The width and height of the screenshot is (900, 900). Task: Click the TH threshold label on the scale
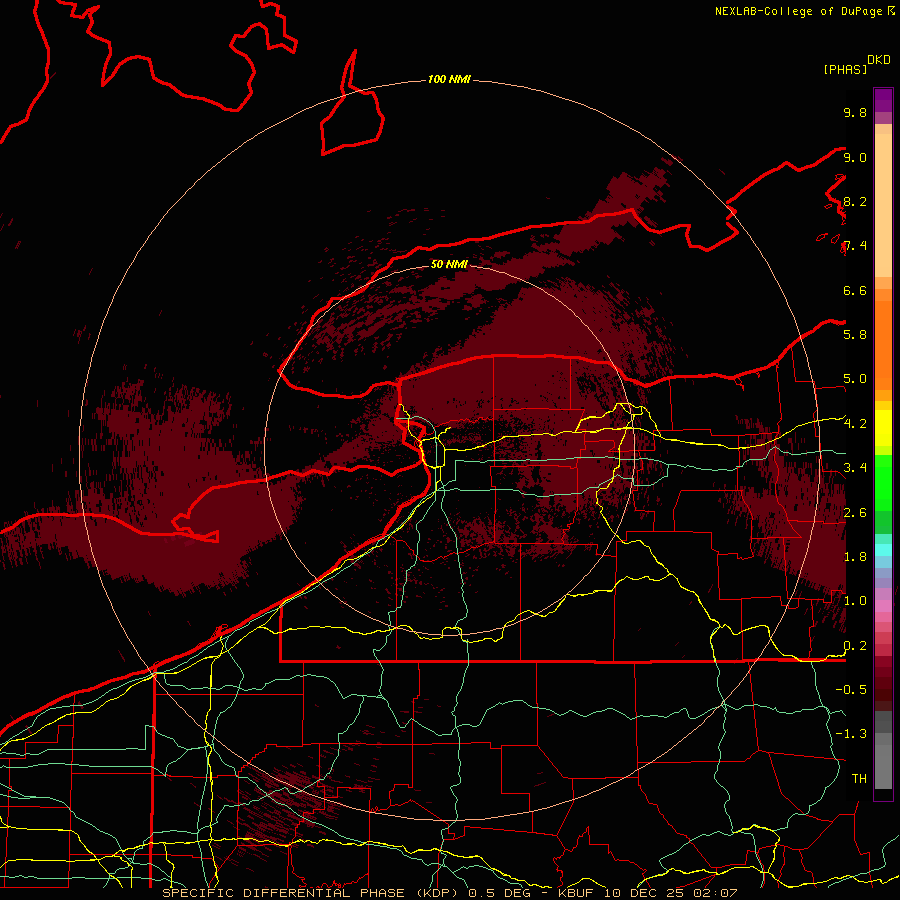(859, 779)
